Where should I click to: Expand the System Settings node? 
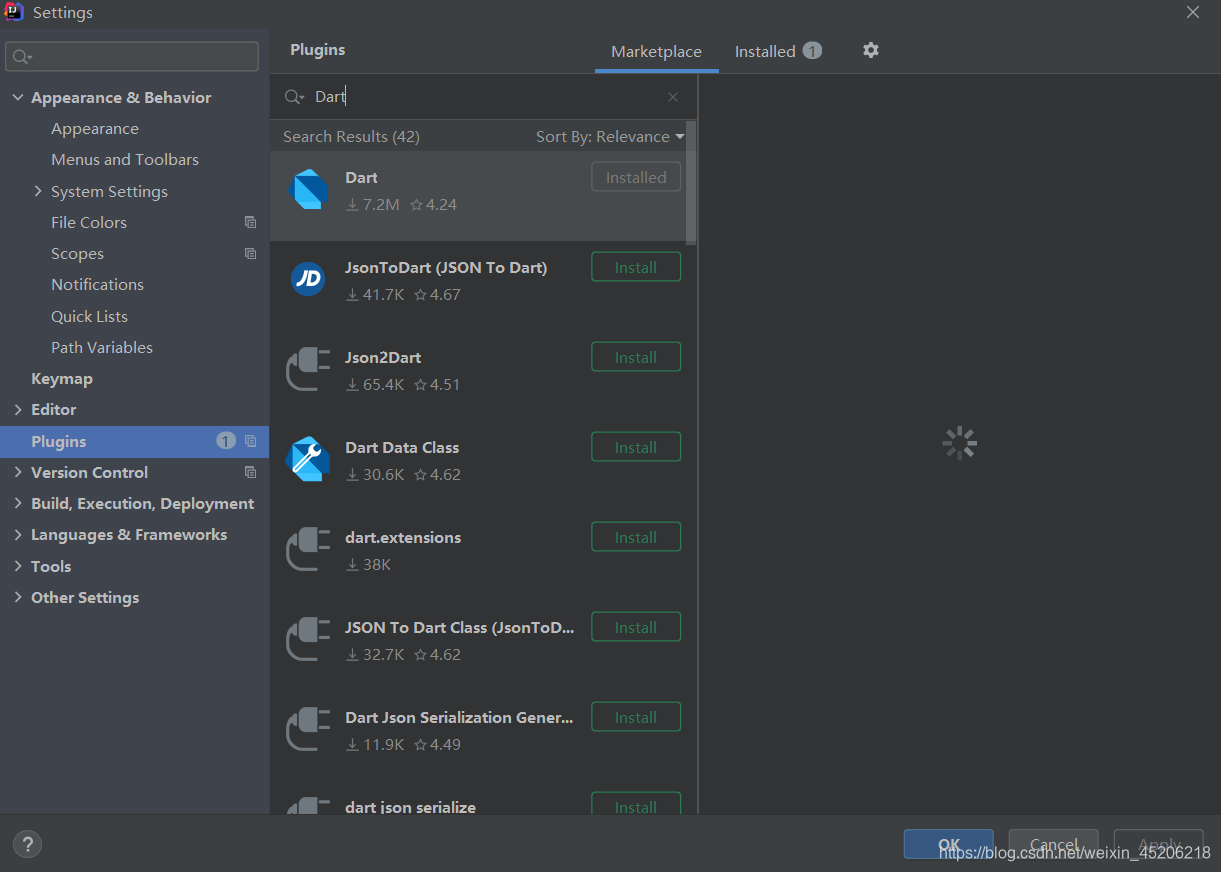pyautogui.click(x=38, y=191)
